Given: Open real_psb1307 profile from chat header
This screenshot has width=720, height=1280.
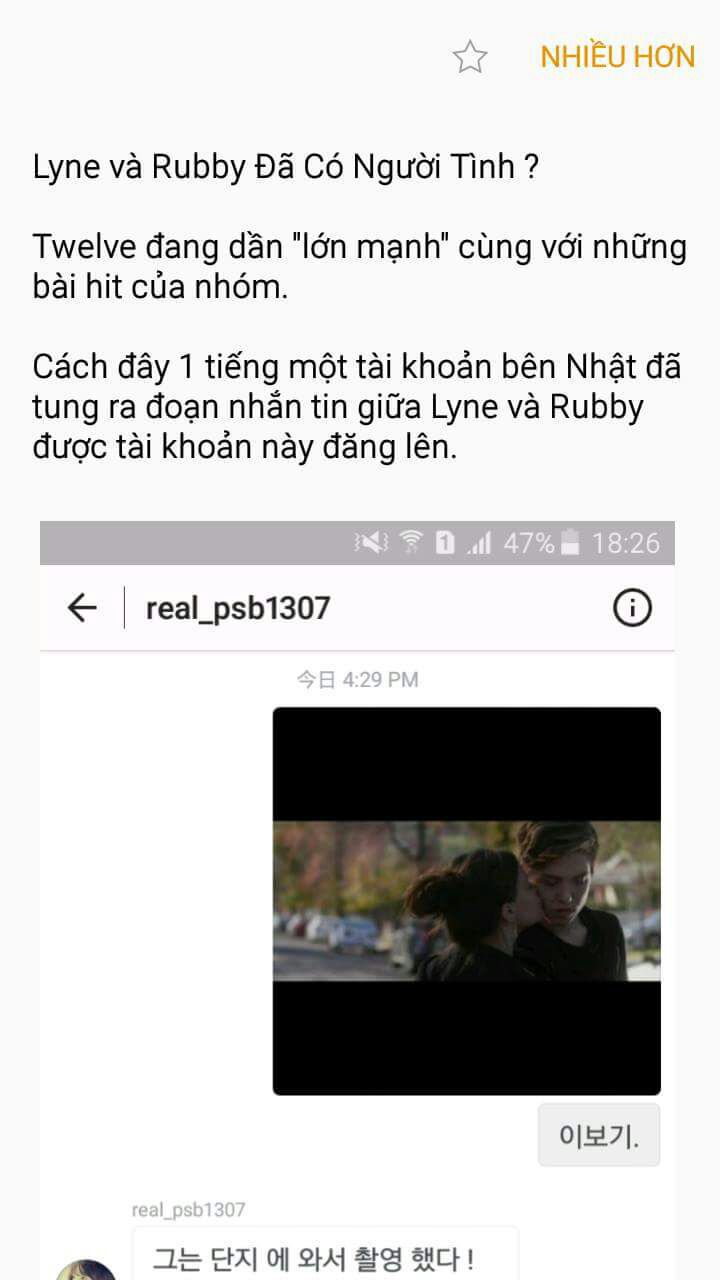Looking at the screenshot, I should (x=238, y=607).
